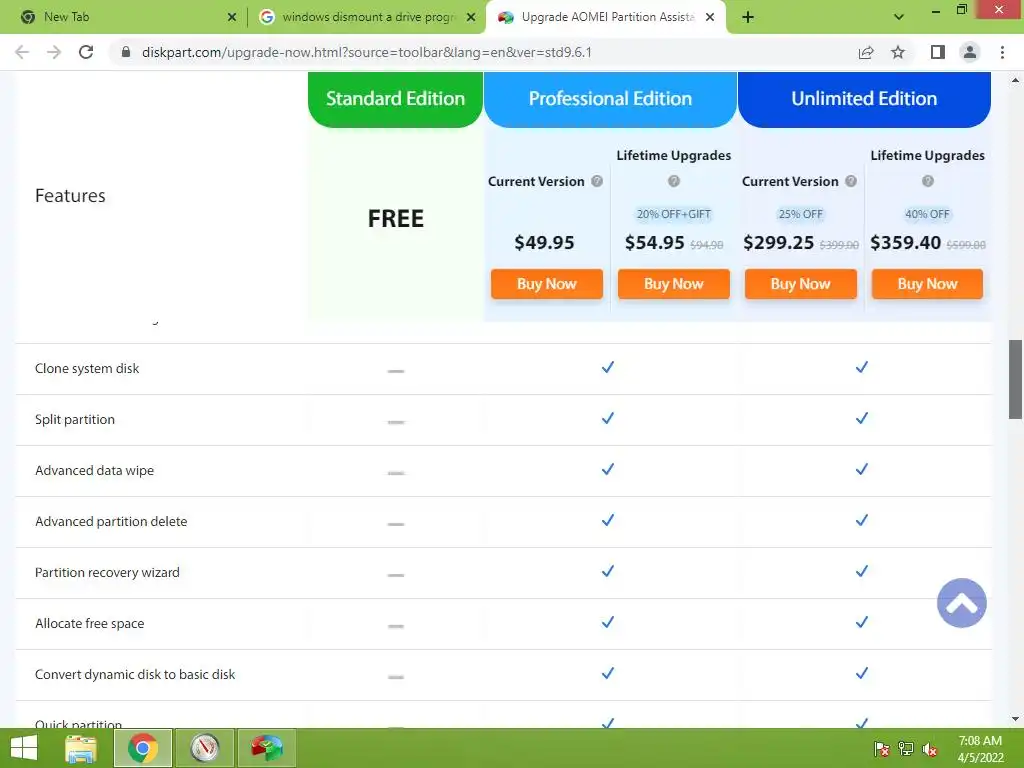Click Unlimited checkmark for Partition recovery wizard
Screen dimensions: 1024x768
pyautogui.click(x=861, y=571)
